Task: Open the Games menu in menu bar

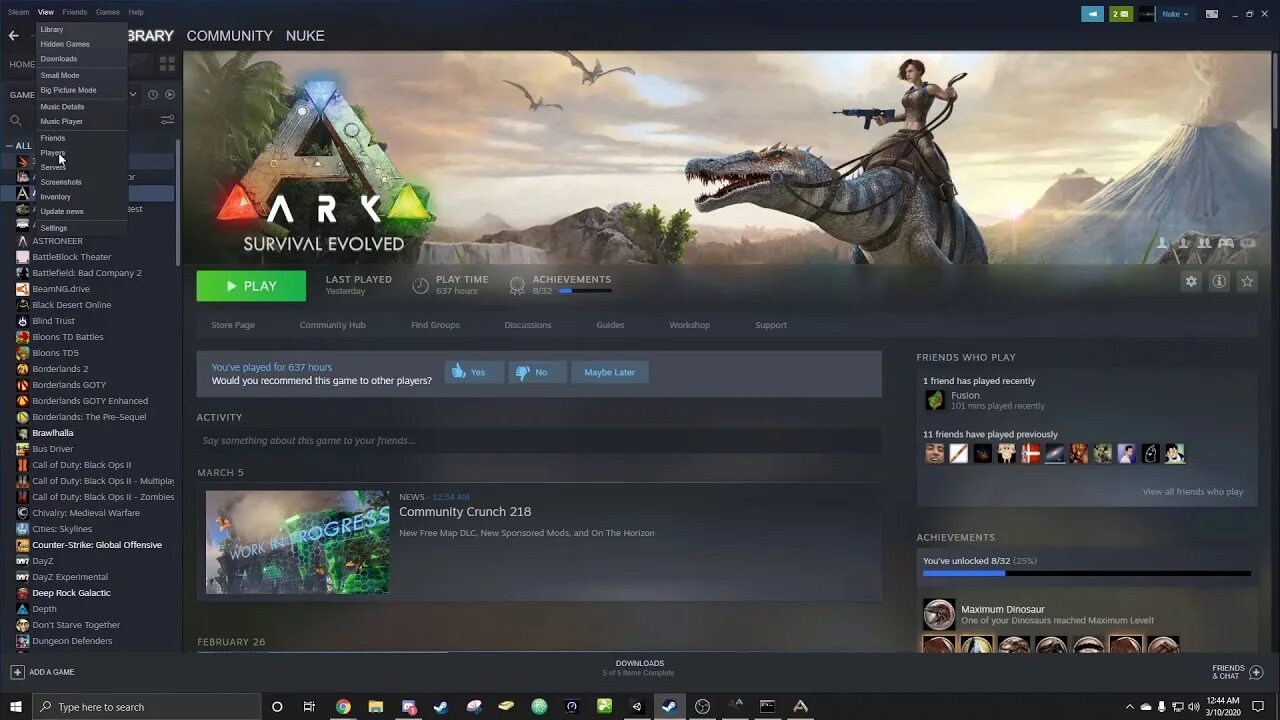Action: 108,12
